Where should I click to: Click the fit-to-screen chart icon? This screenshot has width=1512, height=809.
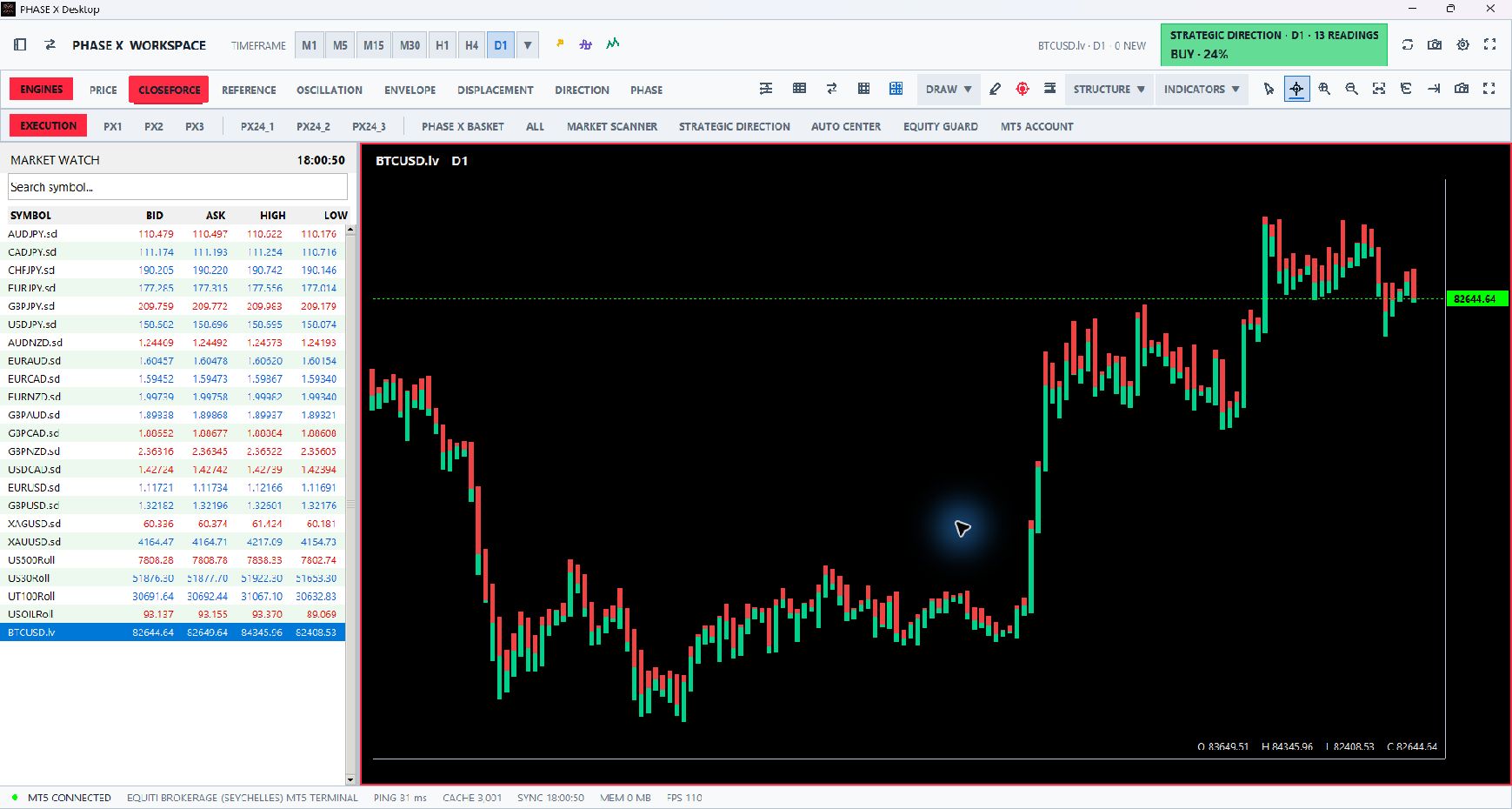[1379, 89]
